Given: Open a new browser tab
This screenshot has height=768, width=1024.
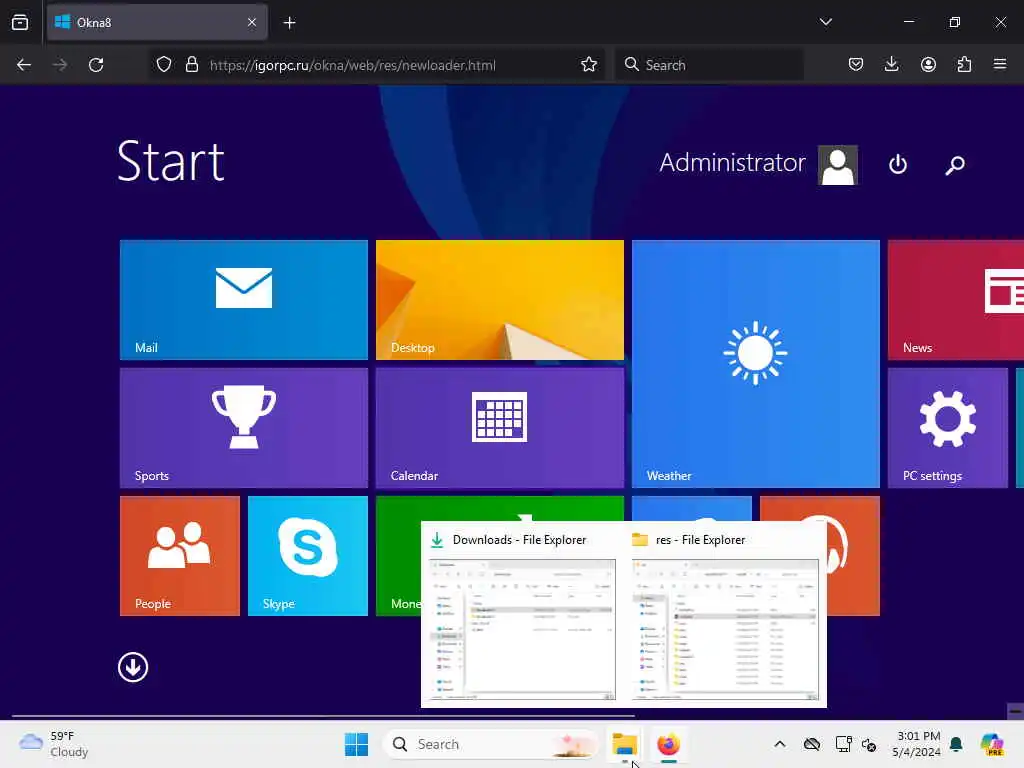Looking at the screenshot, I should point(289,23).
